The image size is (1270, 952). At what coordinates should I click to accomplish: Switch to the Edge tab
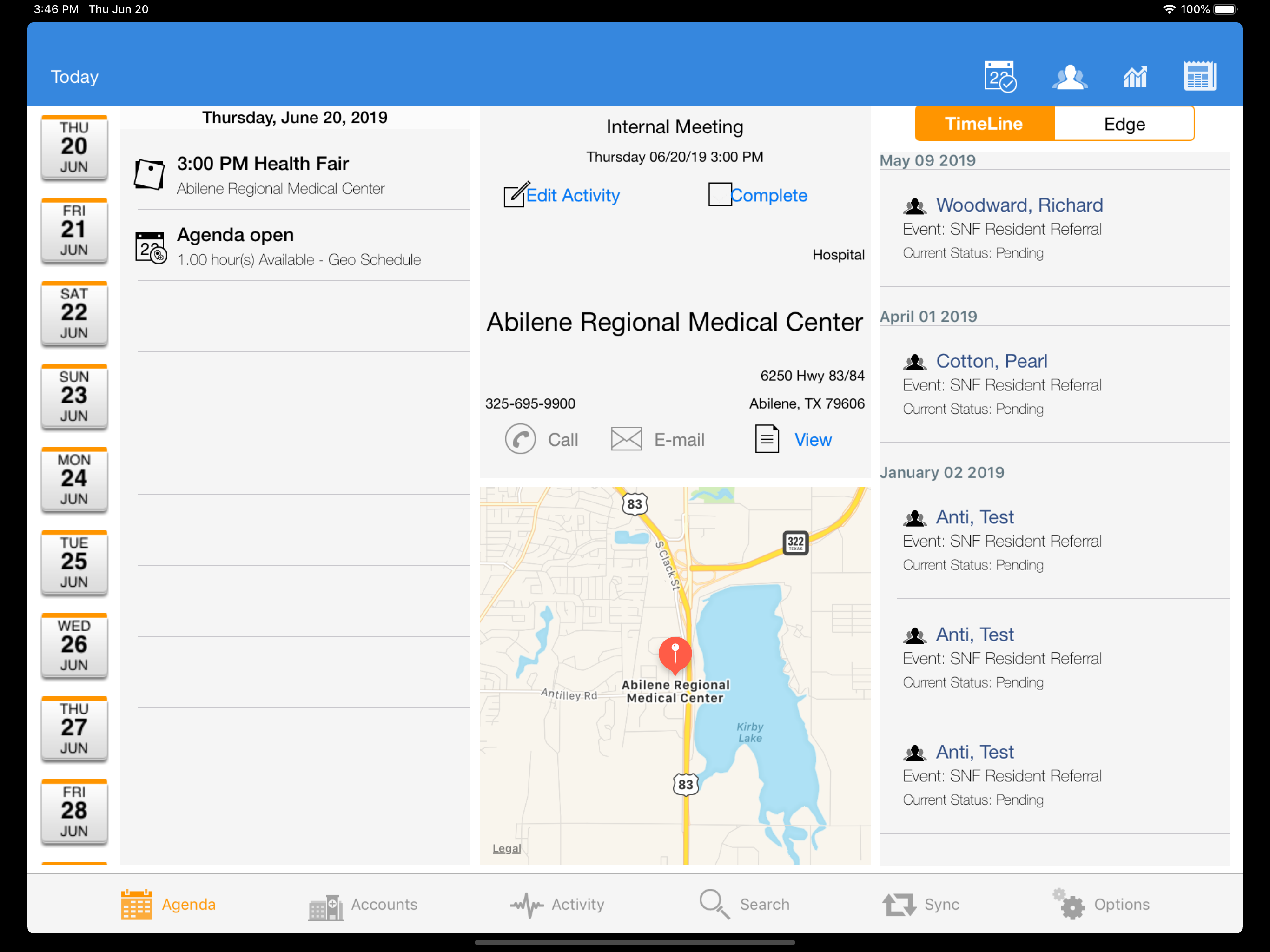click(x=1124, y=124)
